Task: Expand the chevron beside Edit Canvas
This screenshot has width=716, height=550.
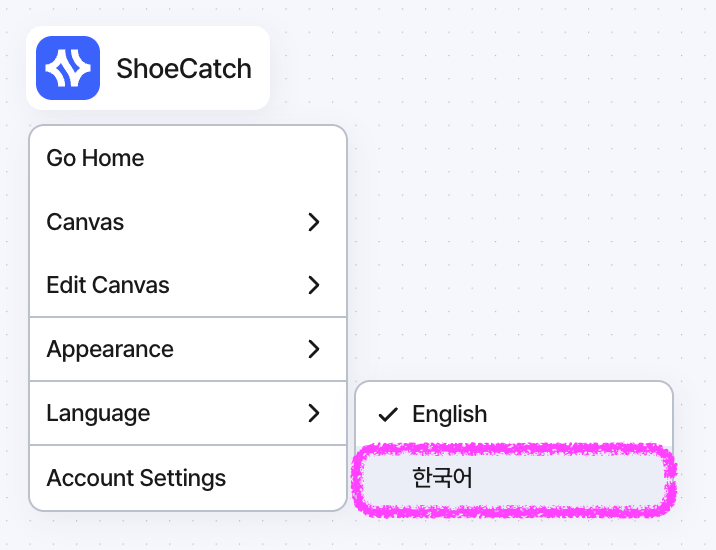Action: (313, 285)
